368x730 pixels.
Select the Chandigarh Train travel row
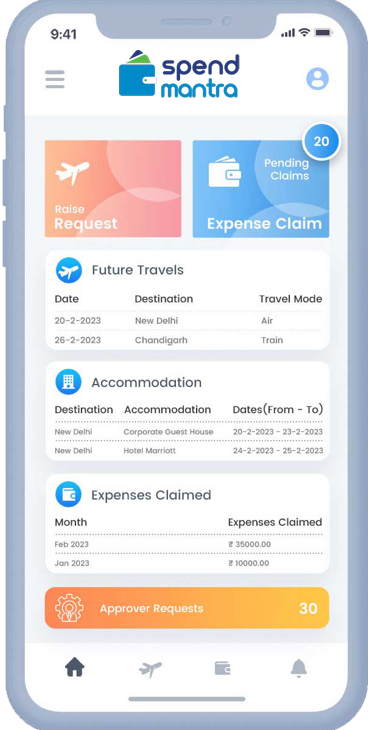click(188, 340)
